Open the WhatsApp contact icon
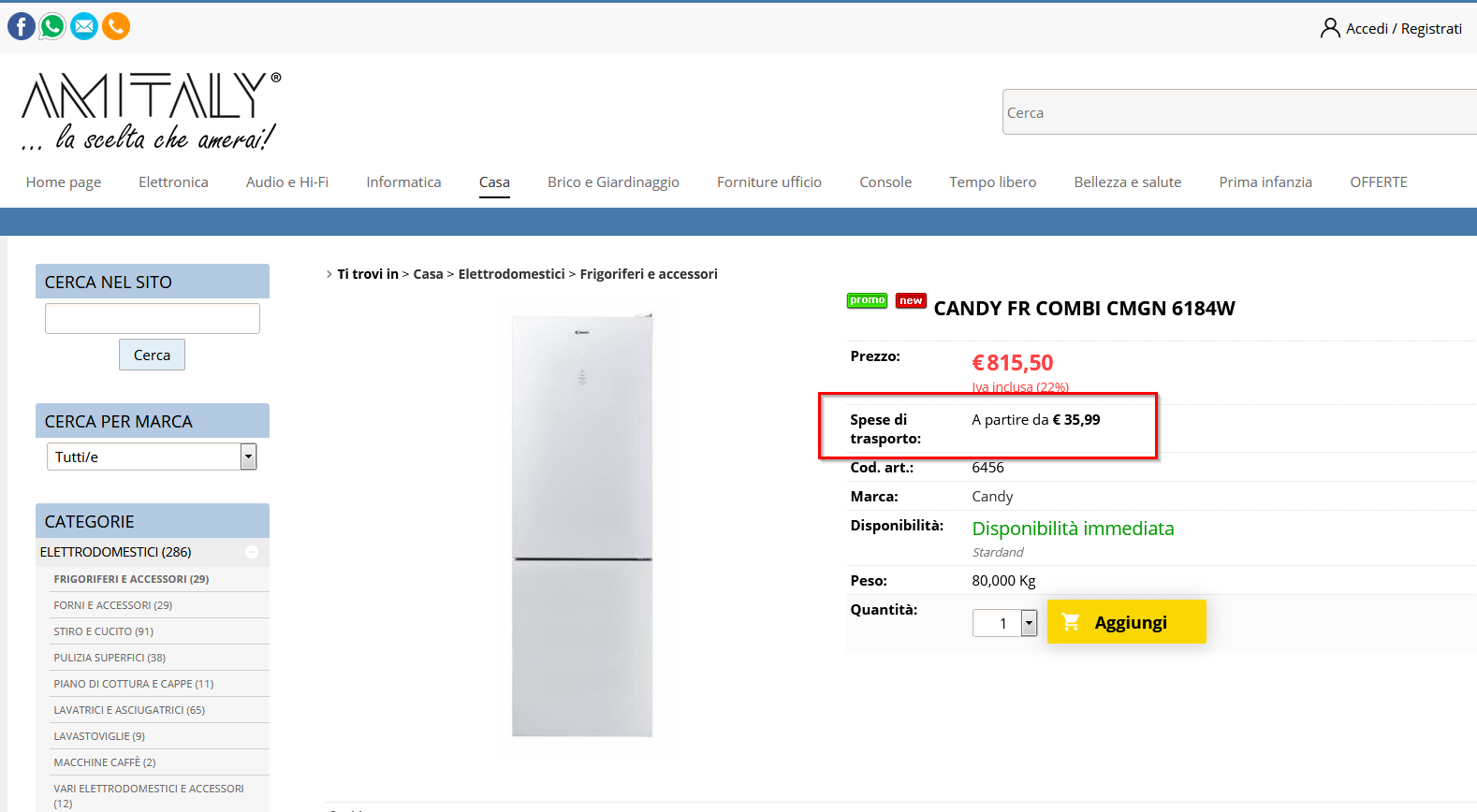The height and width of the screenshot is (812, 1477). click(53, 26)
